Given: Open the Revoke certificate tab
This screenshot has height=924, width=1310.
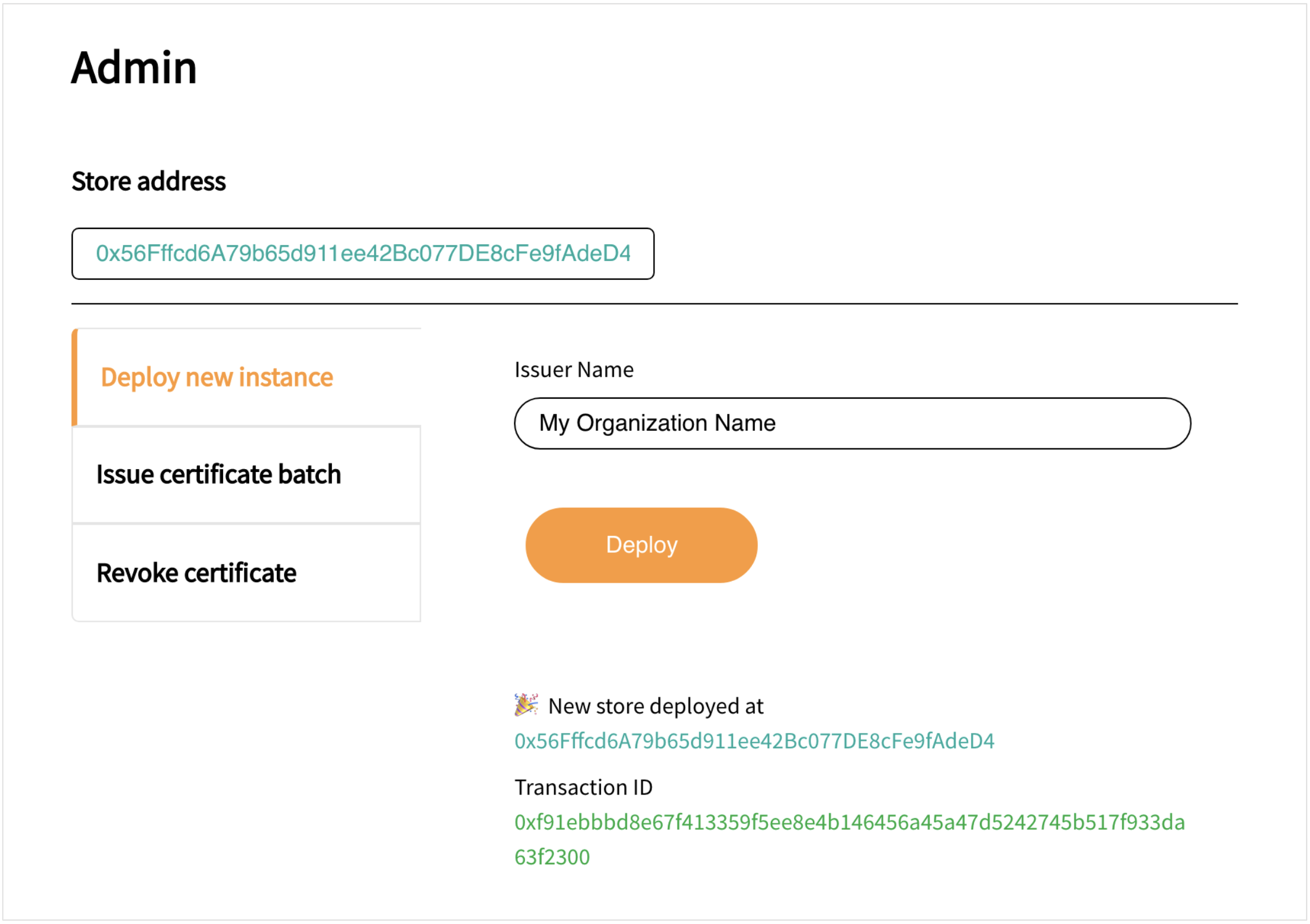Looking at the screenshot, I should coord(196,573).
